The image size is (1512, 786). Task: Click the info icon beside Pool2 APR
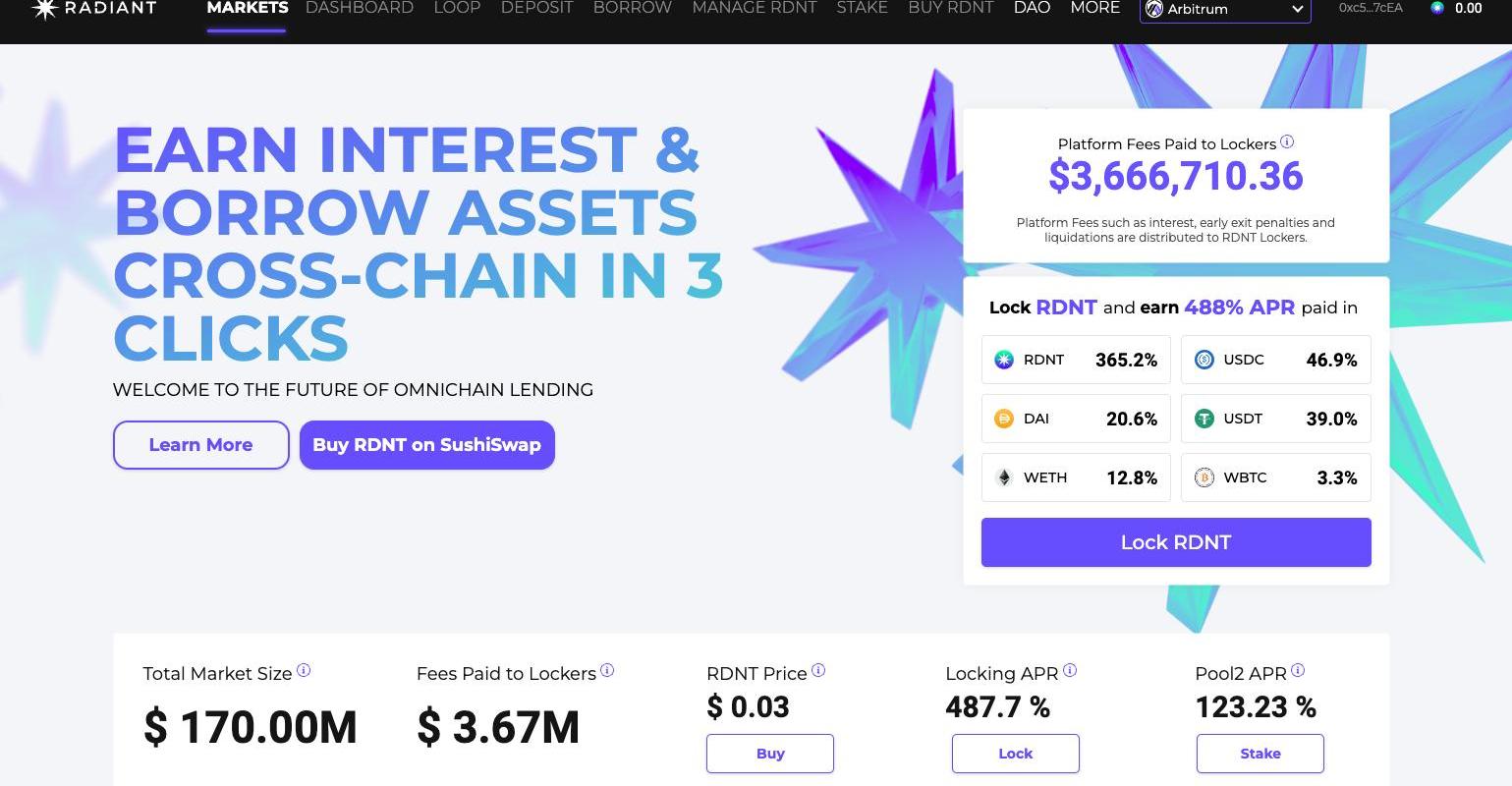(1298, 670)
